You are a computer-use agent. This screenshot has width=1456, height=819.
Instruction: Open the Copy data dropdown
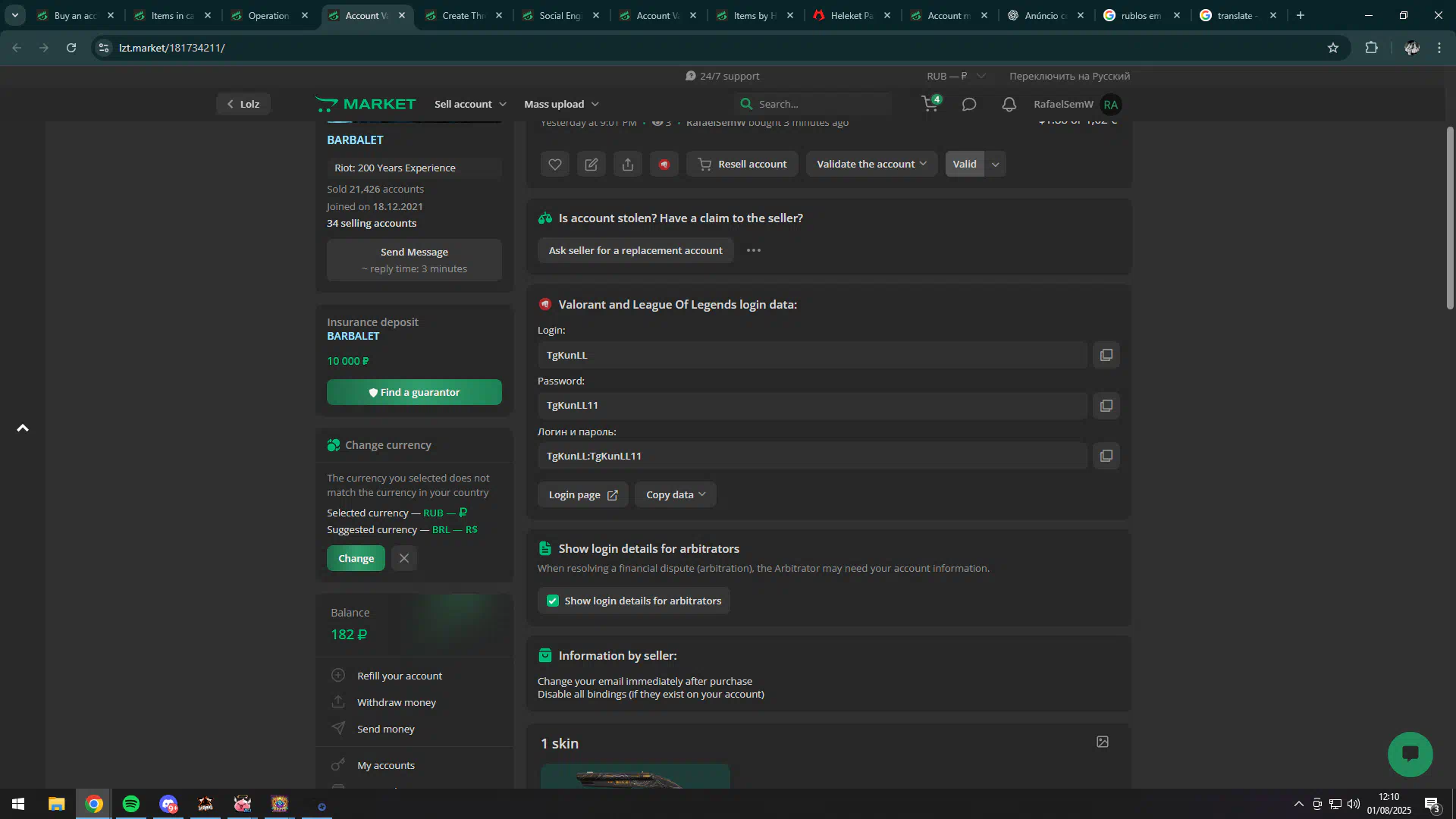pos(676,494)
